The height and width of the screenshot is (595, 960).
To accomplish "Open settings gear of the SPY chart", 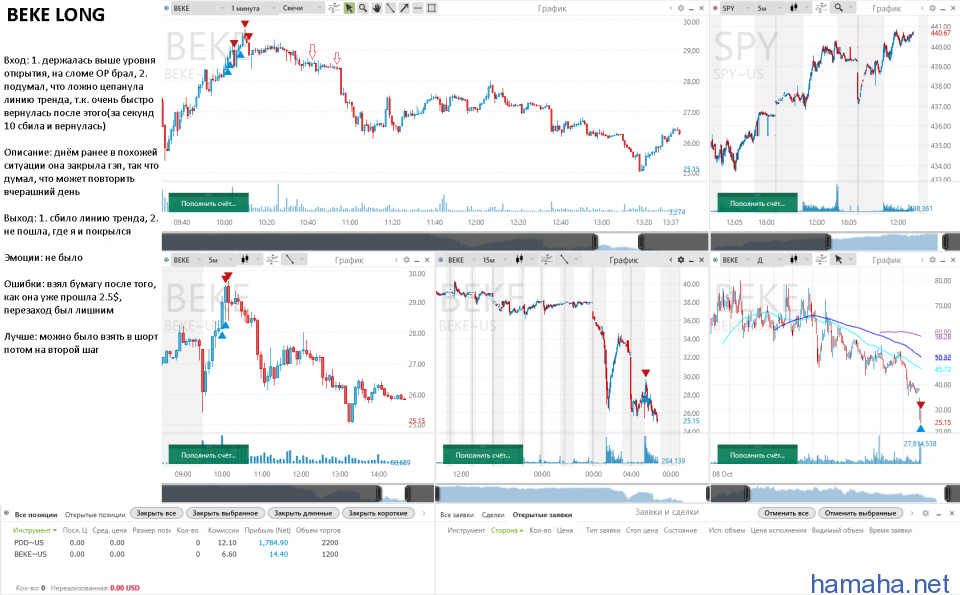I will click(x=932, y=8).
